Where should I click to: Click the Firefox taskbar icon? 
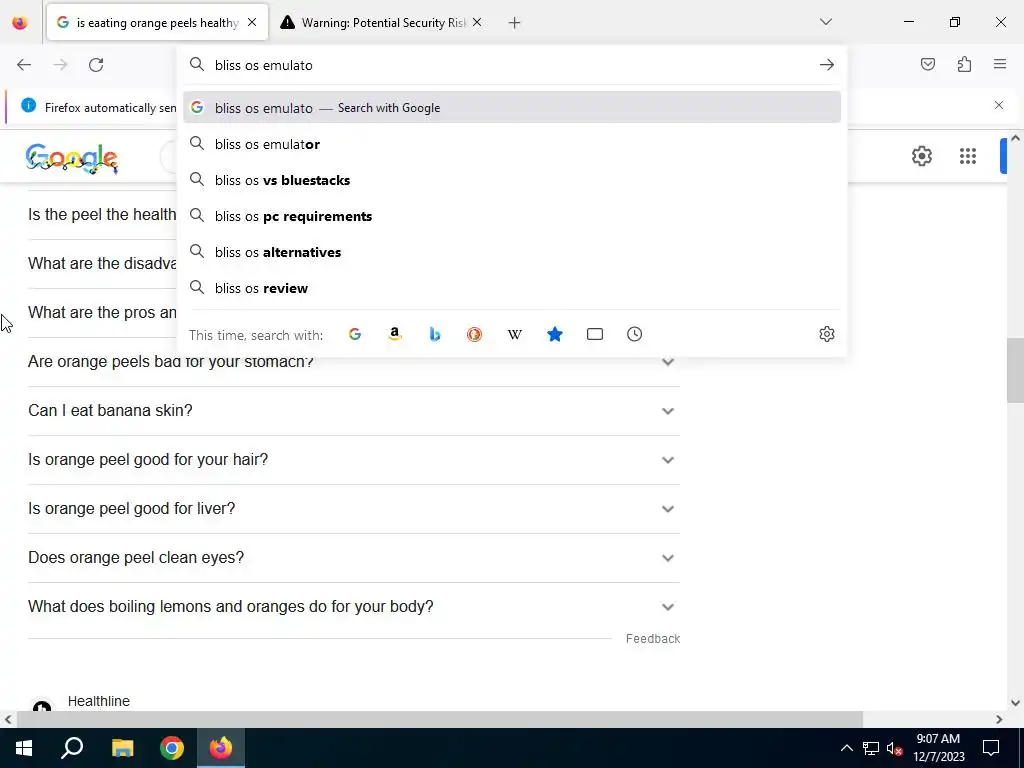(x=221, y=748)
